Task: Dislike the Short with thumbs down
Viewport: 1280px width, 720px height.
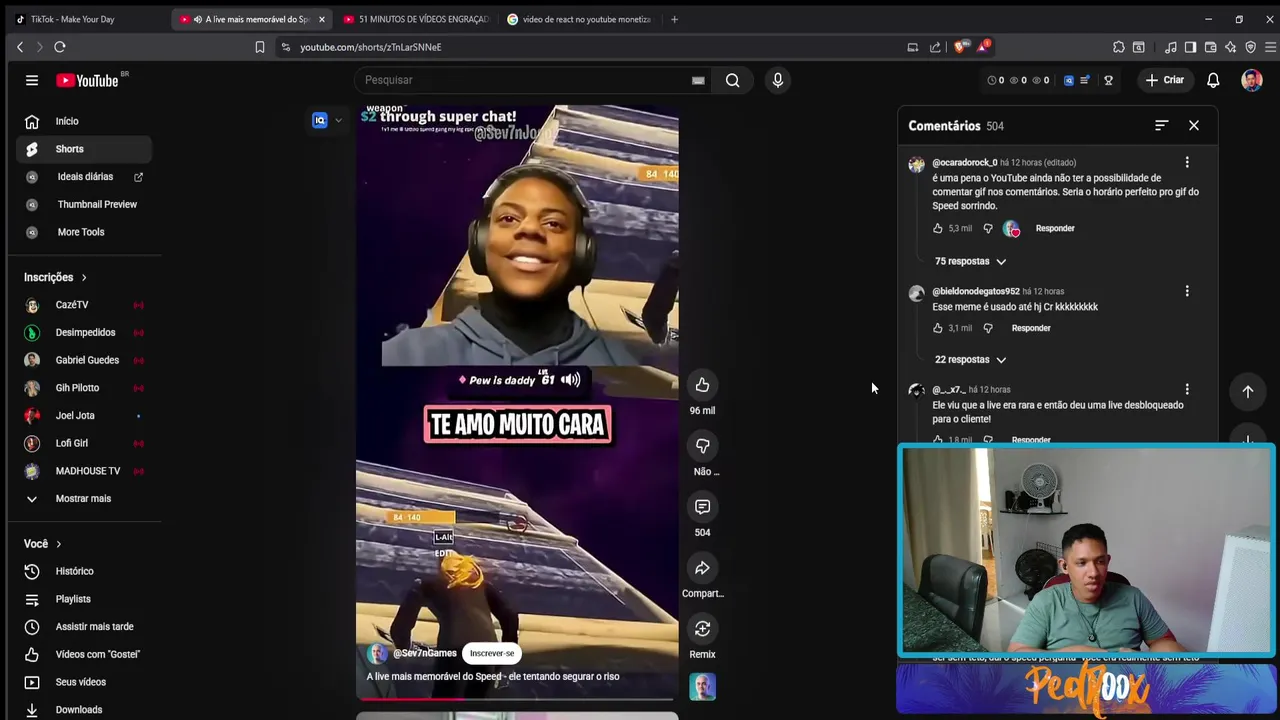Action: [702, 446]
